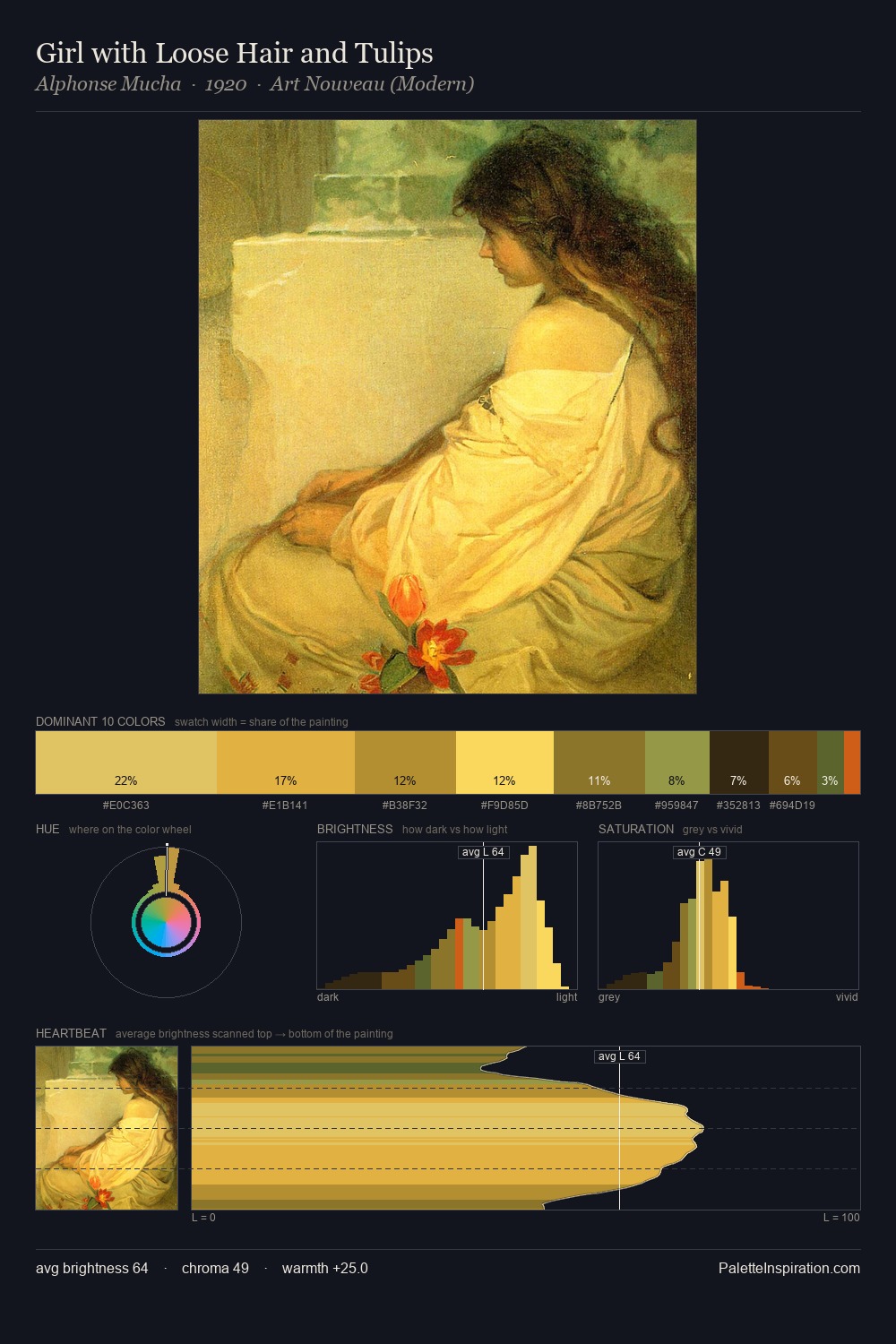The height and width of the screenshot is (1344, 896).
Task: Click the artist name 'Alphonse Mucha'
Action: coord(108,84)
